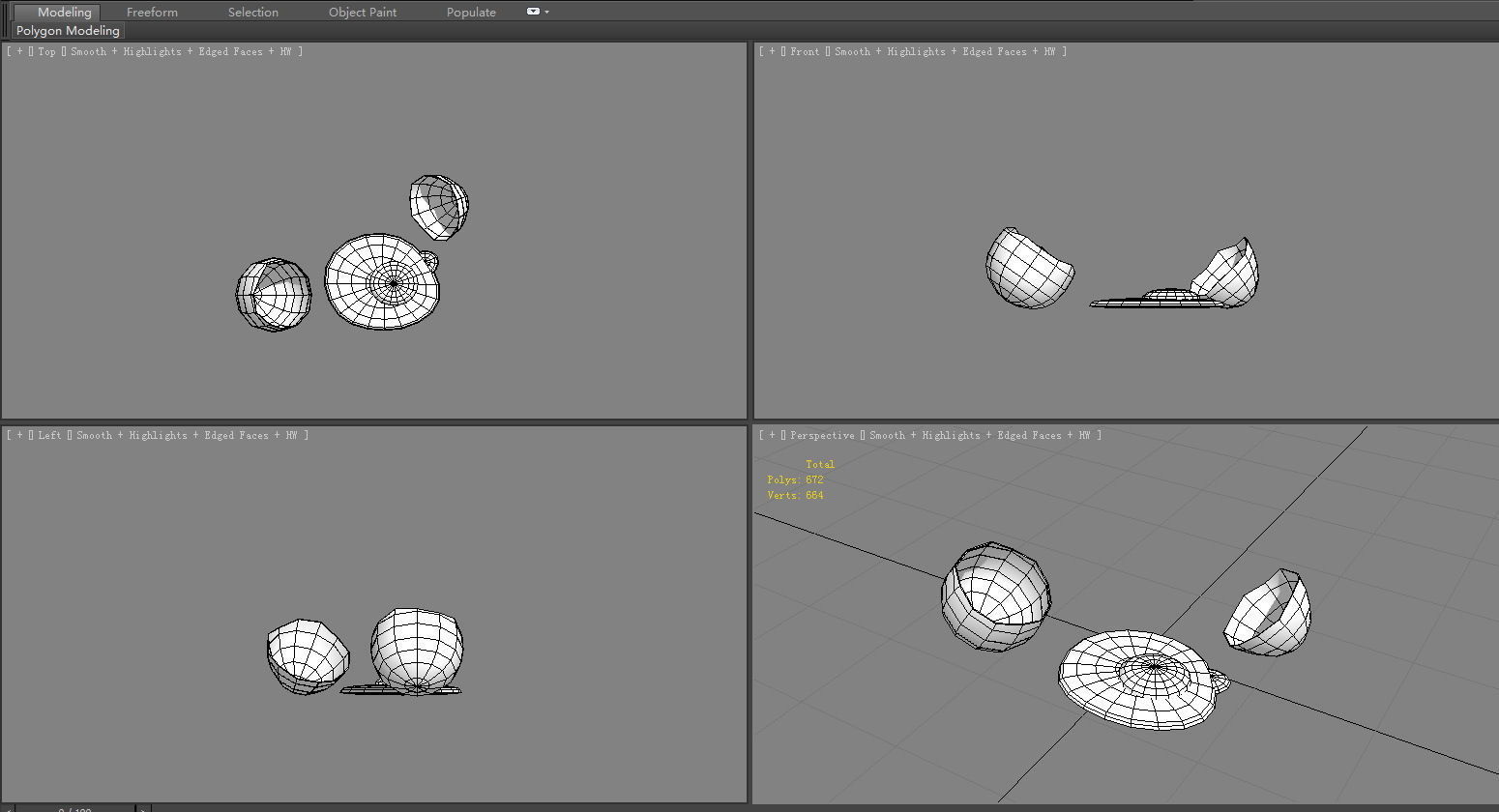Viewport: 1499px width, 812px height.
Task: Select the circular plate in Top viewport
Action: [381, 281]
